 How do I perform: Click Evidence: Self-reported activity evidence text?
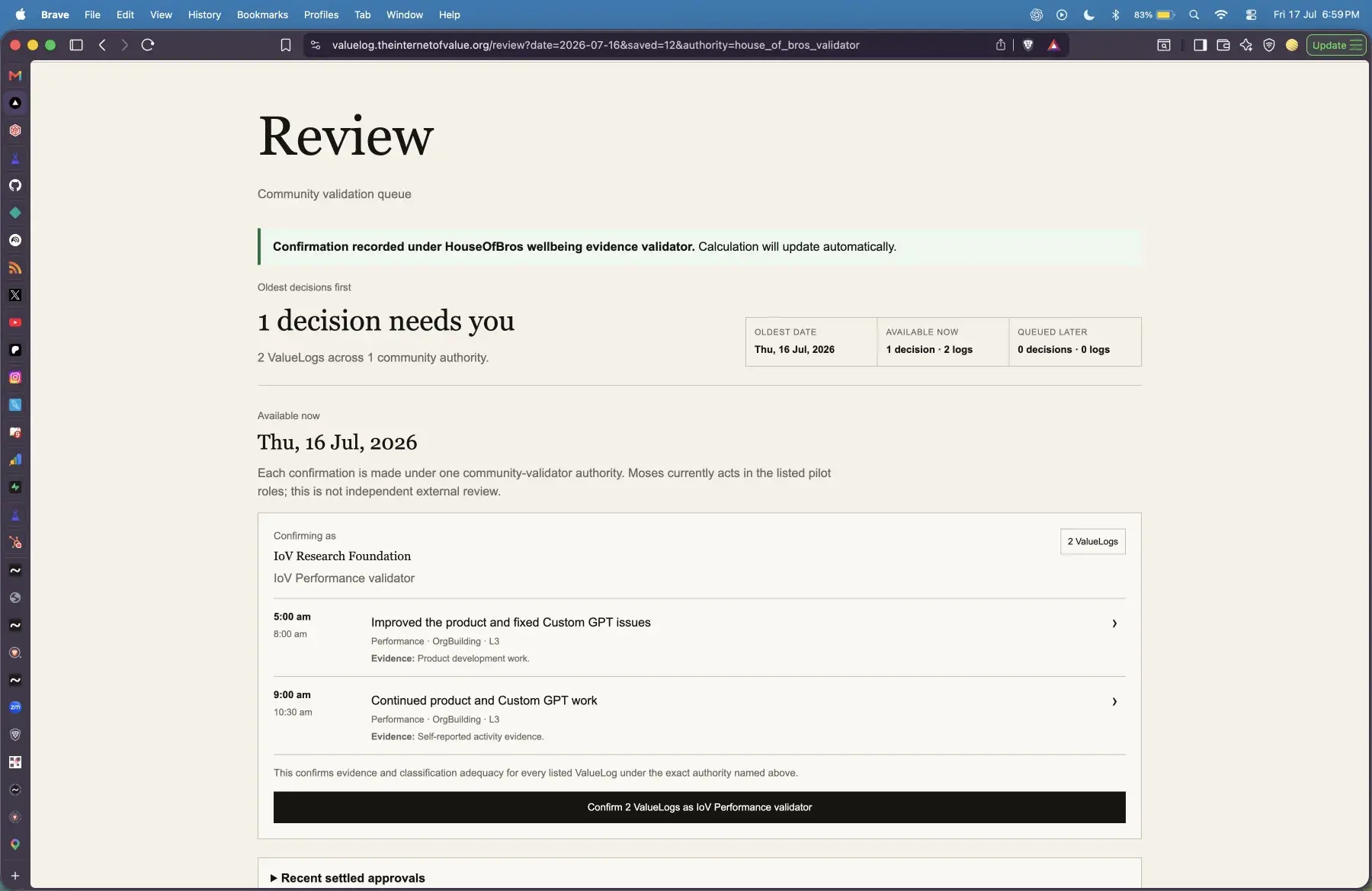[457, 736]
